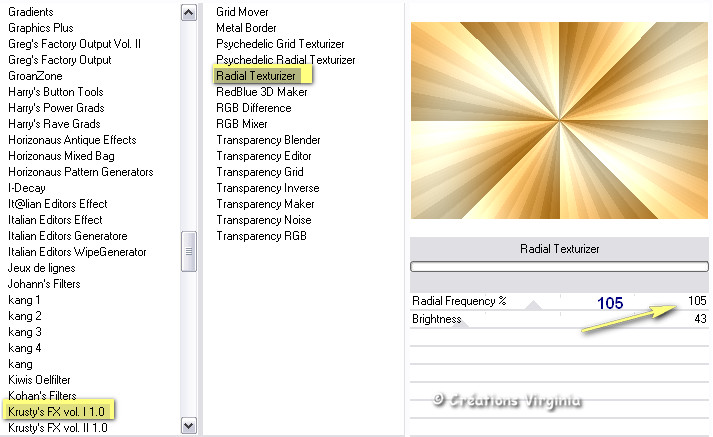Select kang 3 in list

25,332
